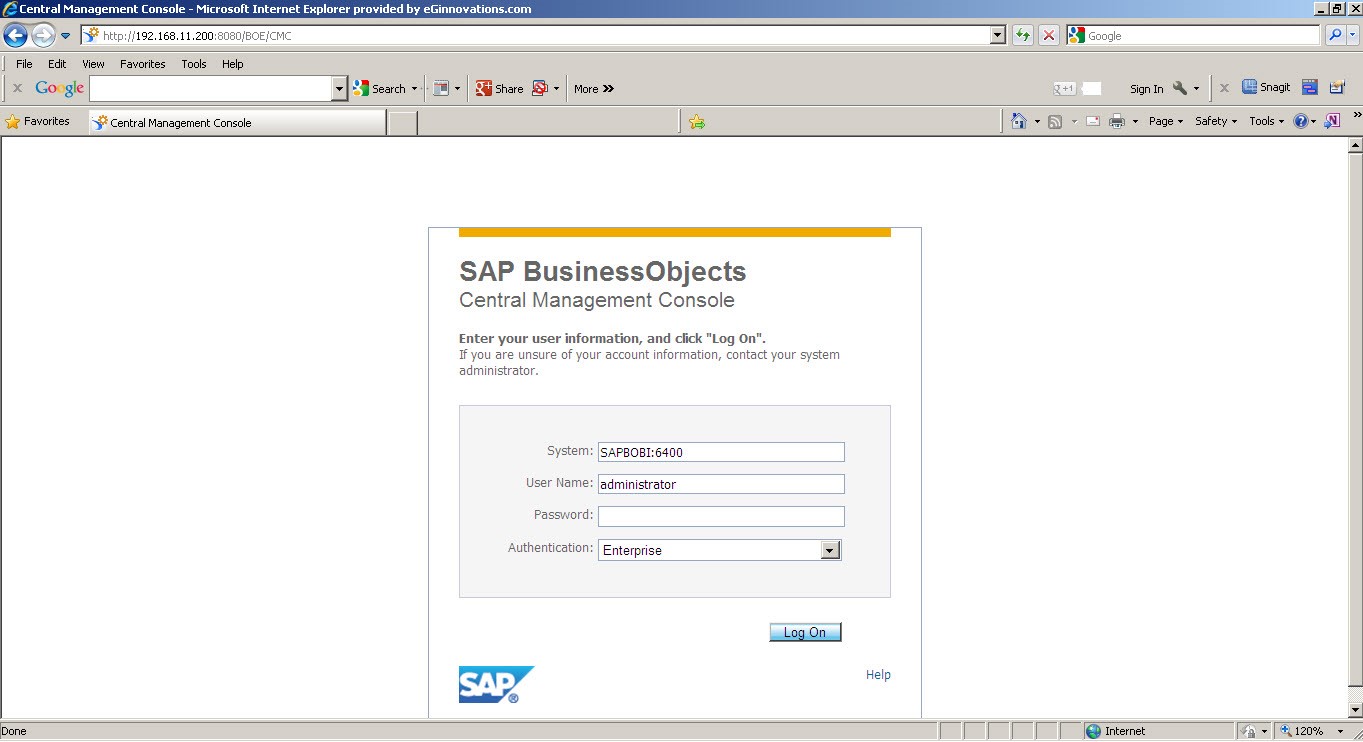Click the RSS feeds icon
The image size is (1363, 742).
coord(1055,121)
